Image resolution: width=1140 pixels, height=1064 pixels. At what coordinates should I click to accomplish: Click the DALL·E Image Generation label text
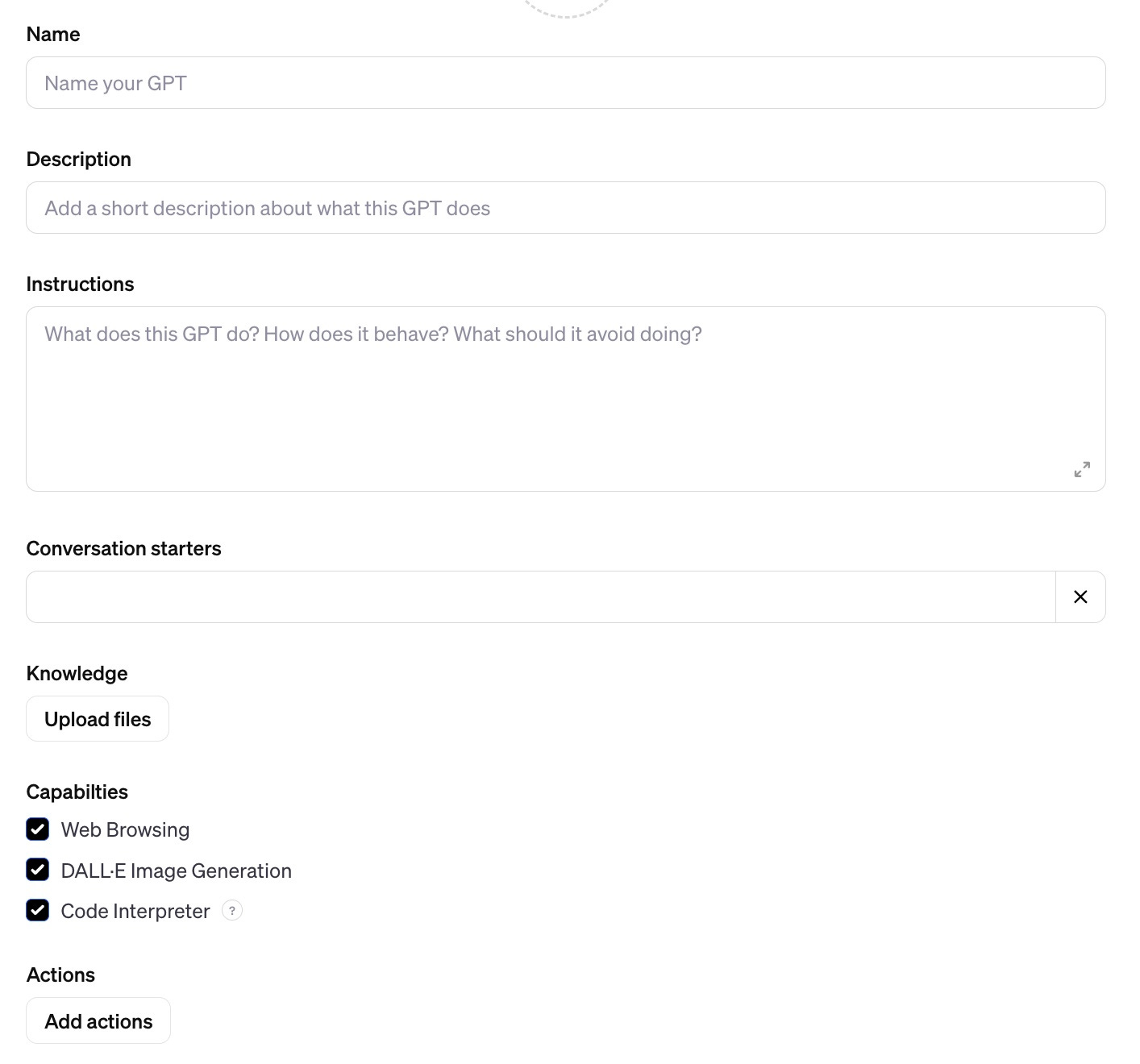(176, 870)
